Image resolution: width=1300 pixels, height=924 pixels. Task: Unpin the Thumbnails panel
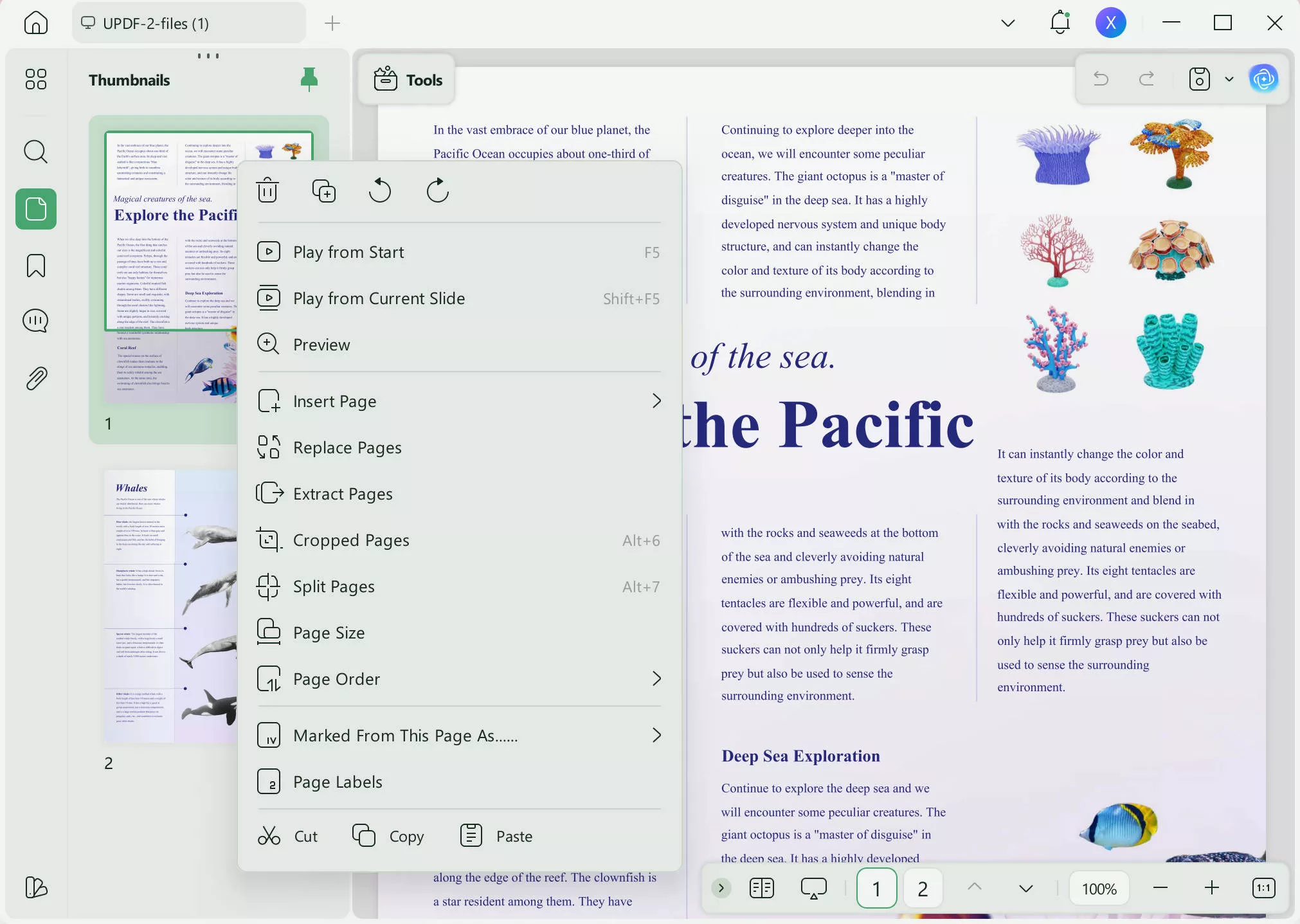point(308,78)
